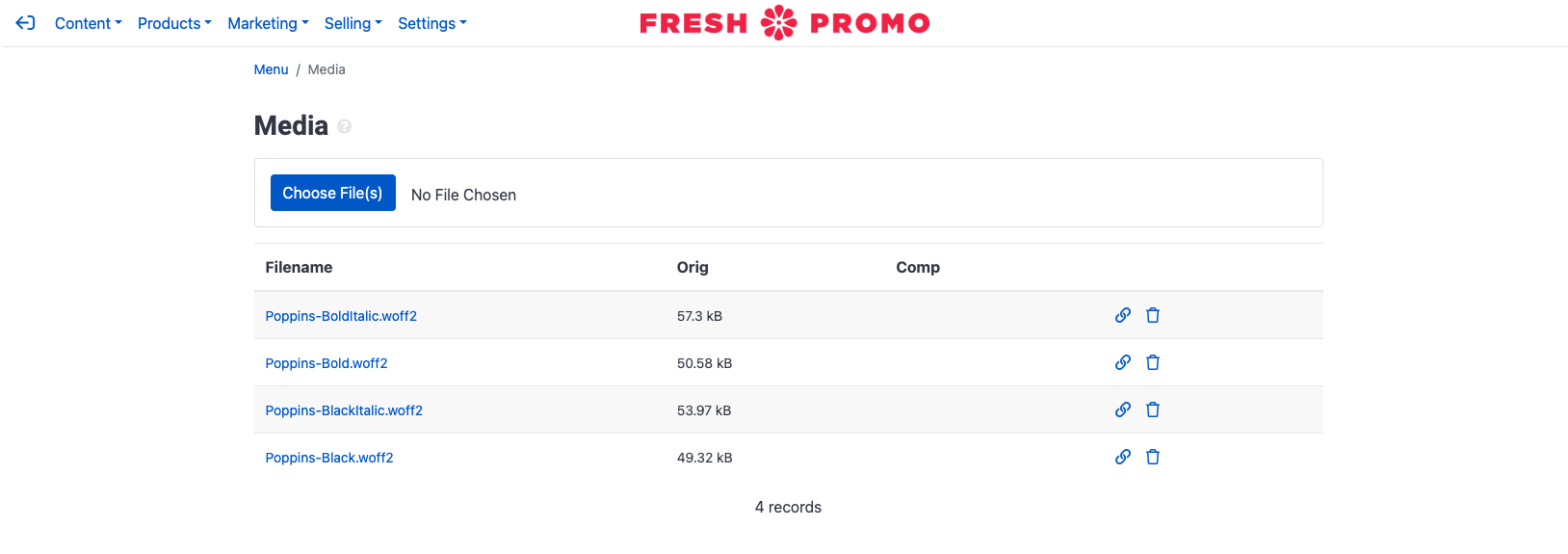Expand the Products dropdown menu
Screen dimensions: 1568x554
tap(174, 23)
